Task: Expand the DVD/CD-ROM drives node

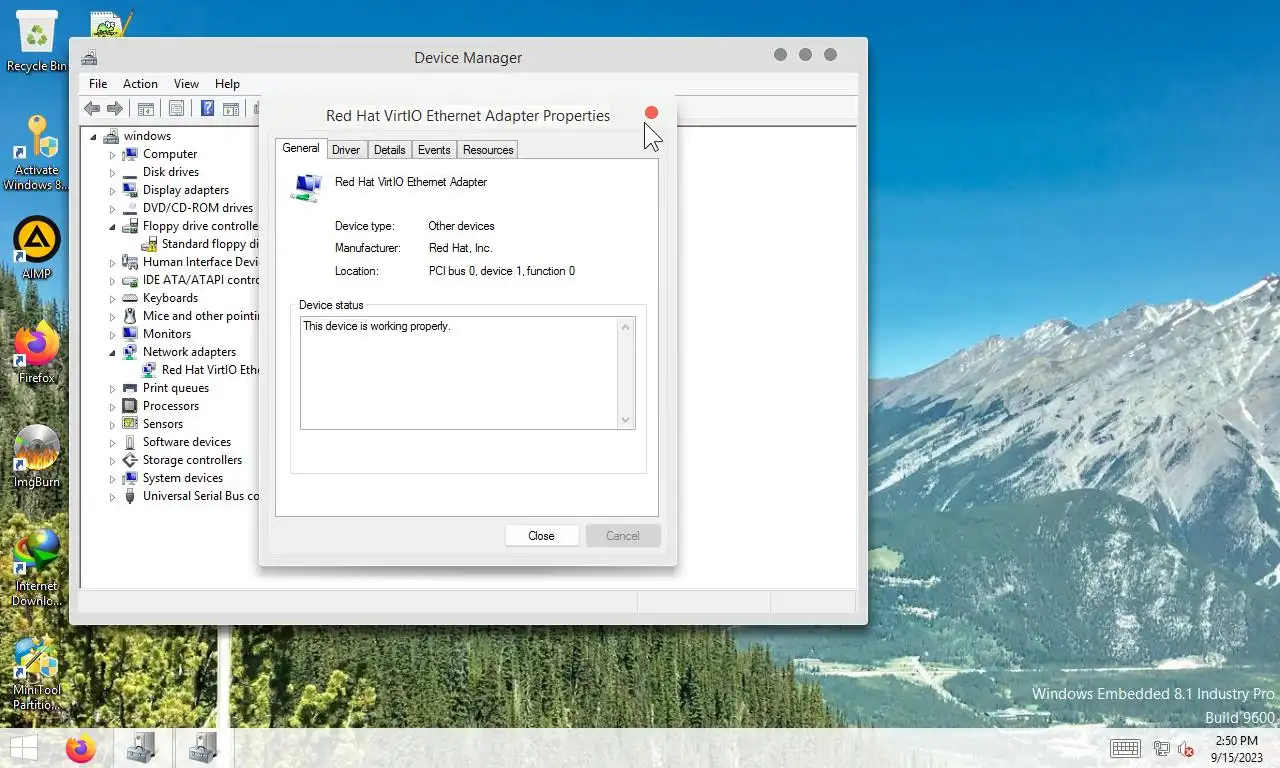Action: (x=112, y=209)
